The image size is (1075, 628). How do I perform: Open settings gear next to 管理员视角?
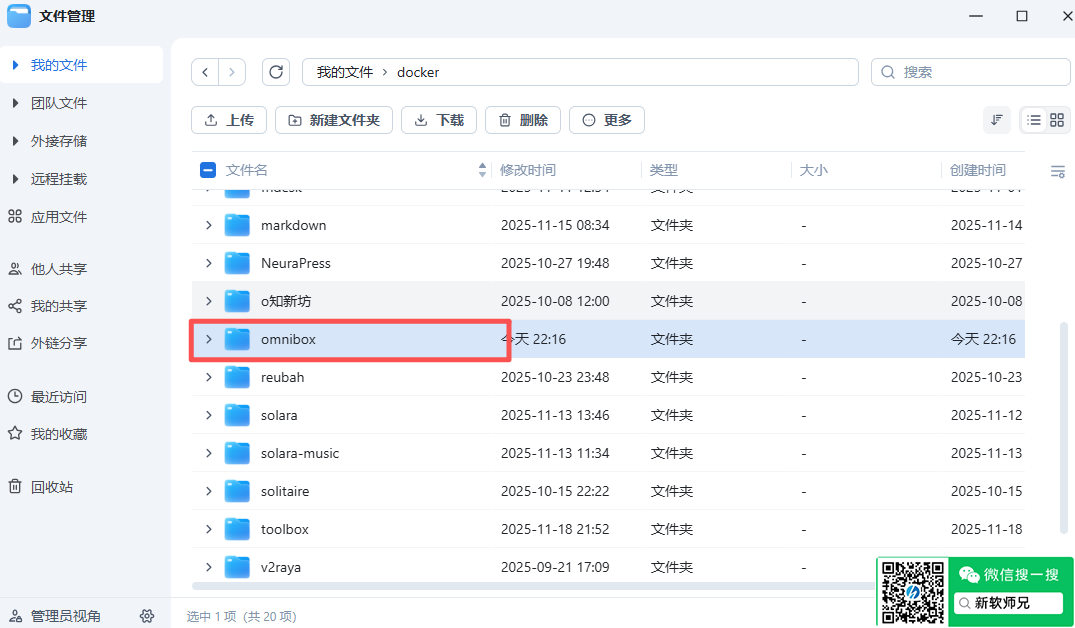coord(147,616)
